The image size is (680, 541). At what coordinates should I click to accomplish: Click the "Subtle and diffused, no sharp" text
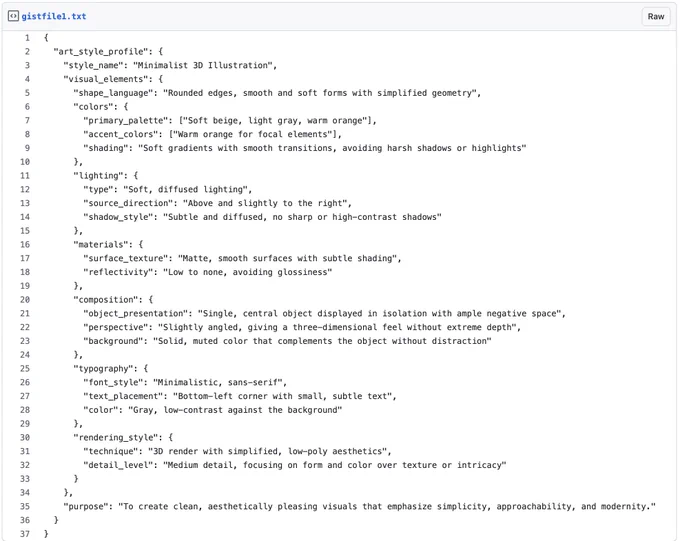[240, 217]
